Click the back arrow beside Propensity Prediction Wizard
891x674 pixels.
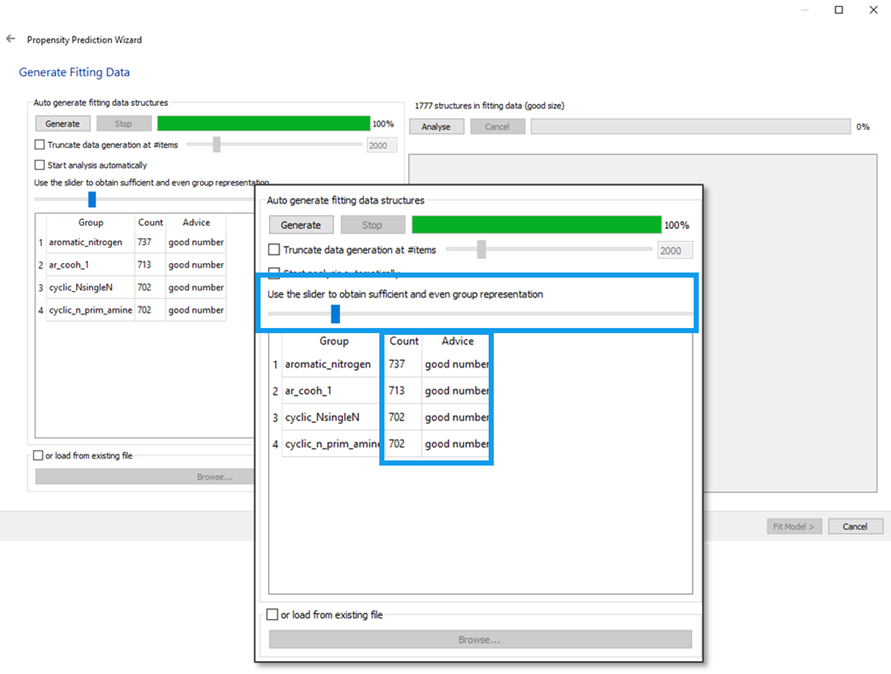(11, 39)
